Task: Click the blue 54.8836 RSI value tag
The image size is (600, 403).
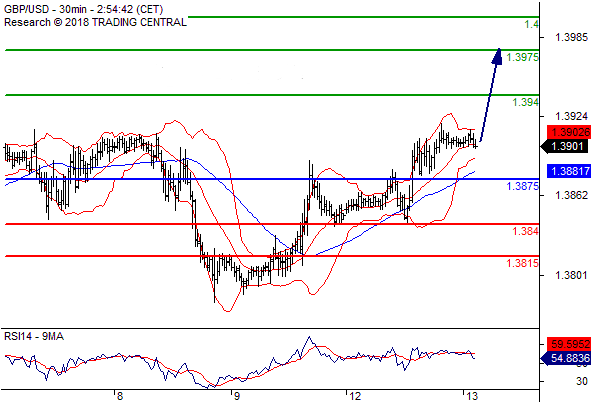Action: [566, 359]
